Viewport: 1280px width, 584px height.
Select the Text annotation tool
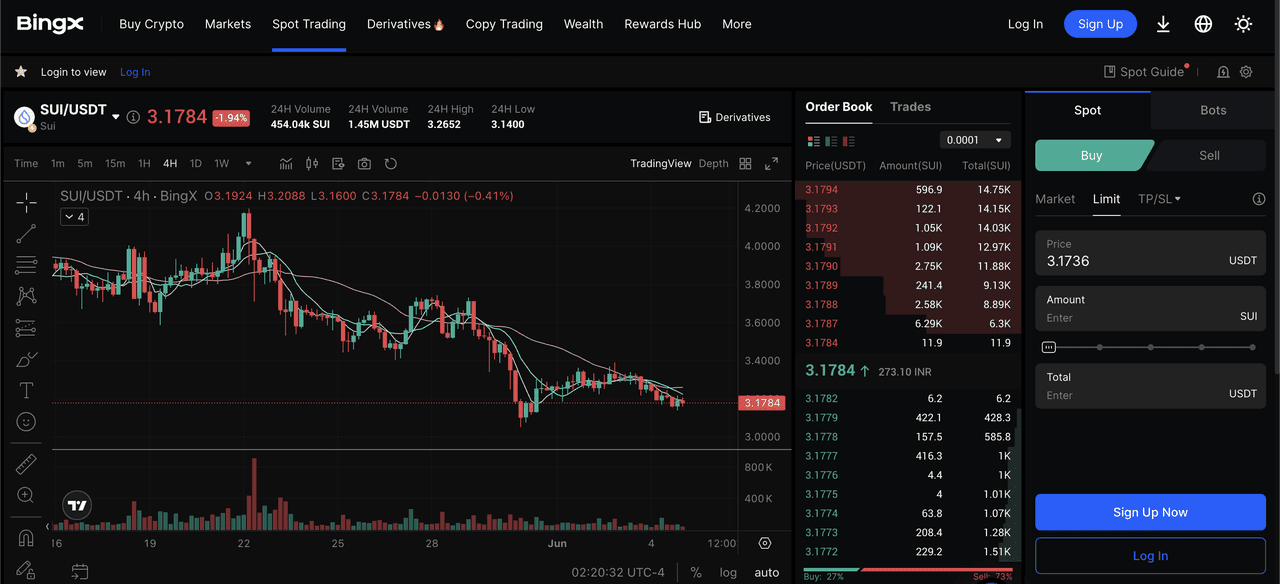coord(26,390)
